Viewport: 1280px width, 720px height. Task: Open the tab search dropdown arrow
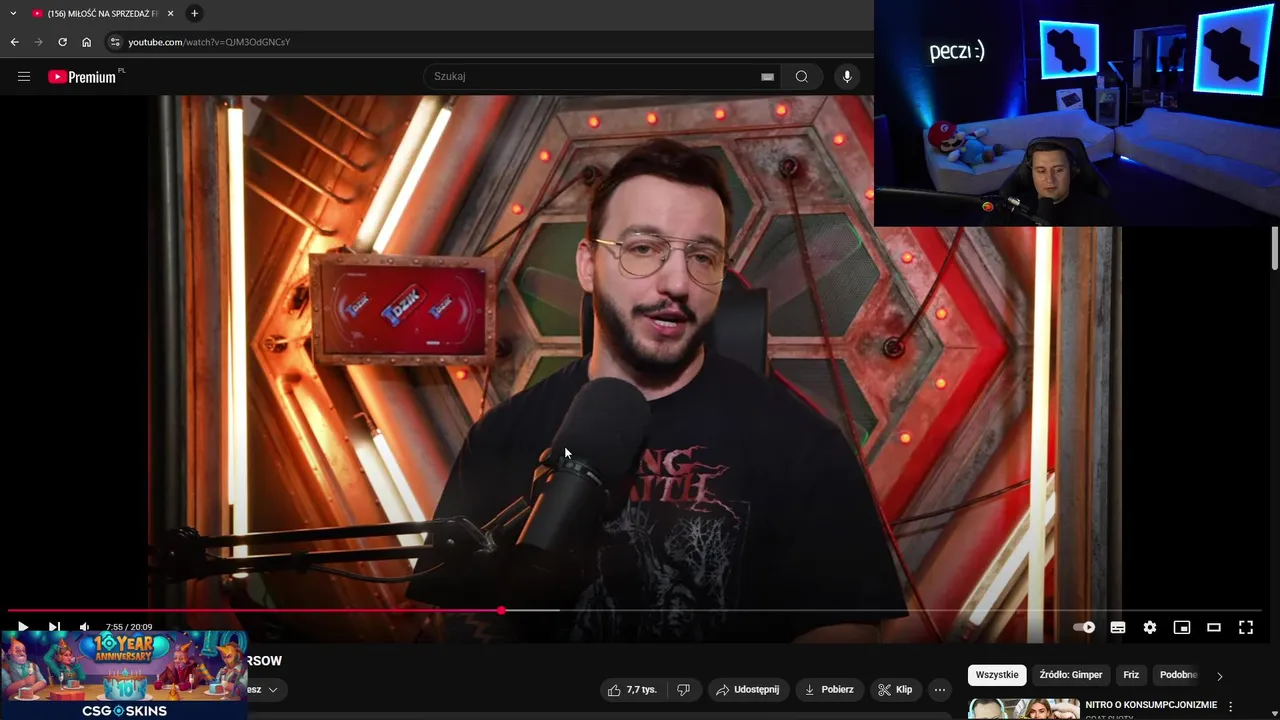click(x=13, y=13)
